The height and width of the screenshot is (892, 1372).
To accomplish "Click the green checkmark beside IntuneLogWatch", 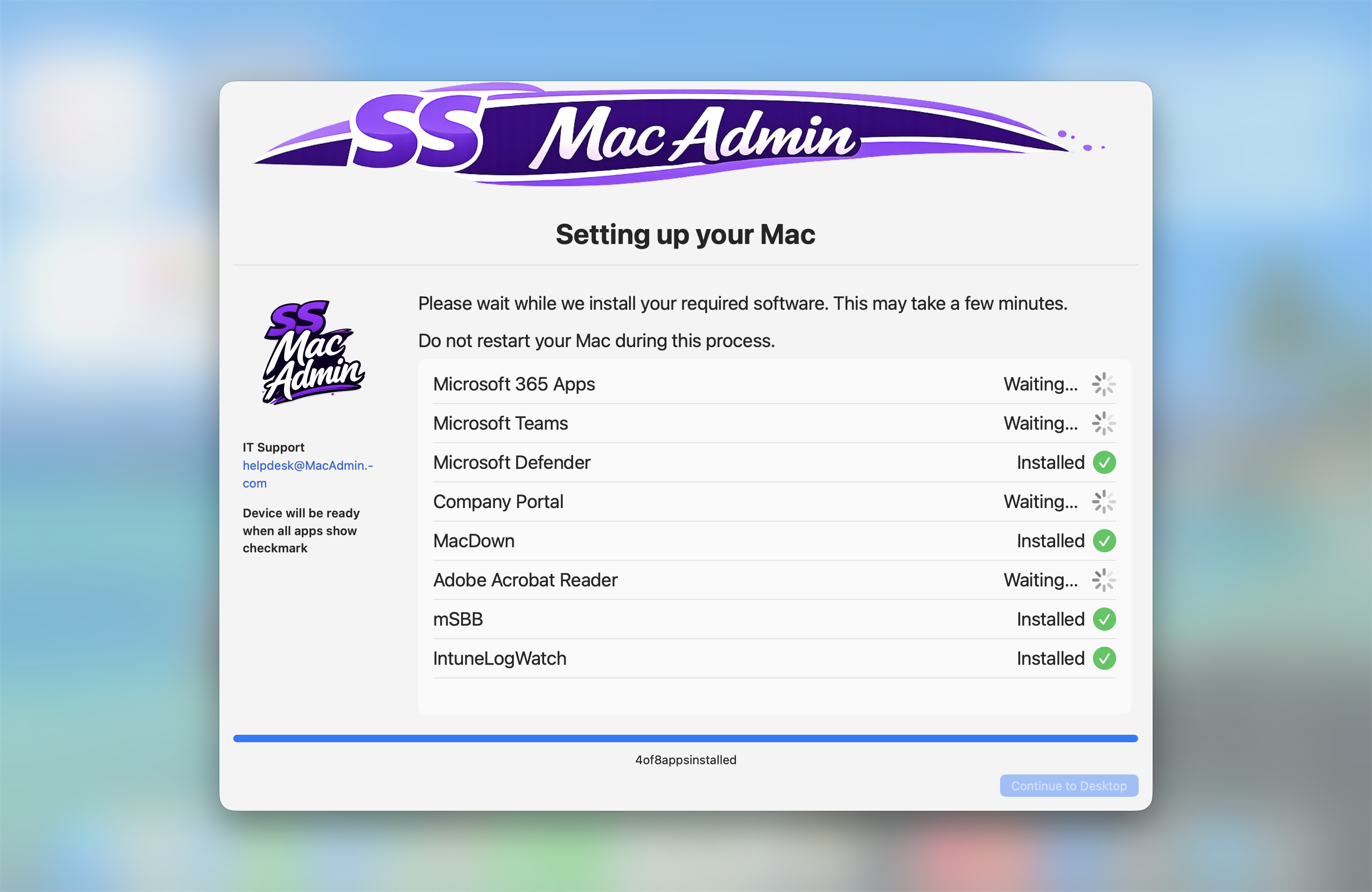I will tap(1104, 658).
